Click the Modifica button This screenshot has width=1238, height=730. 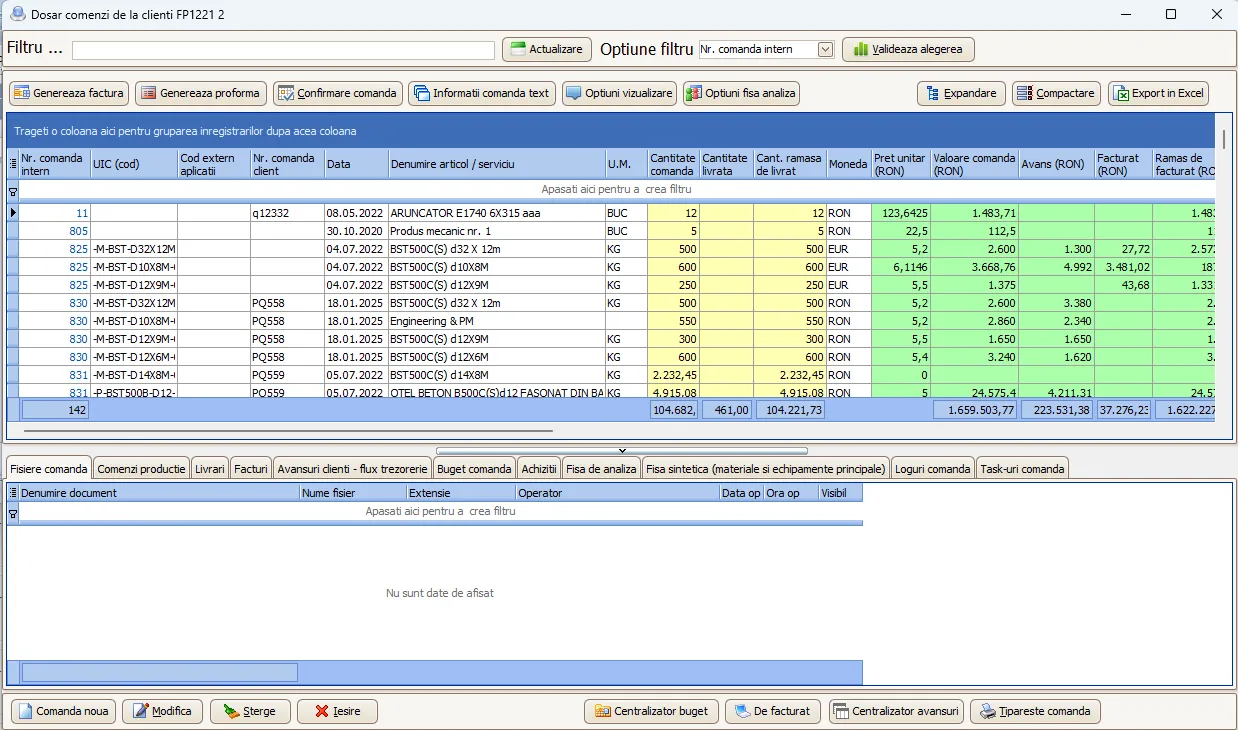click(163, 711)
